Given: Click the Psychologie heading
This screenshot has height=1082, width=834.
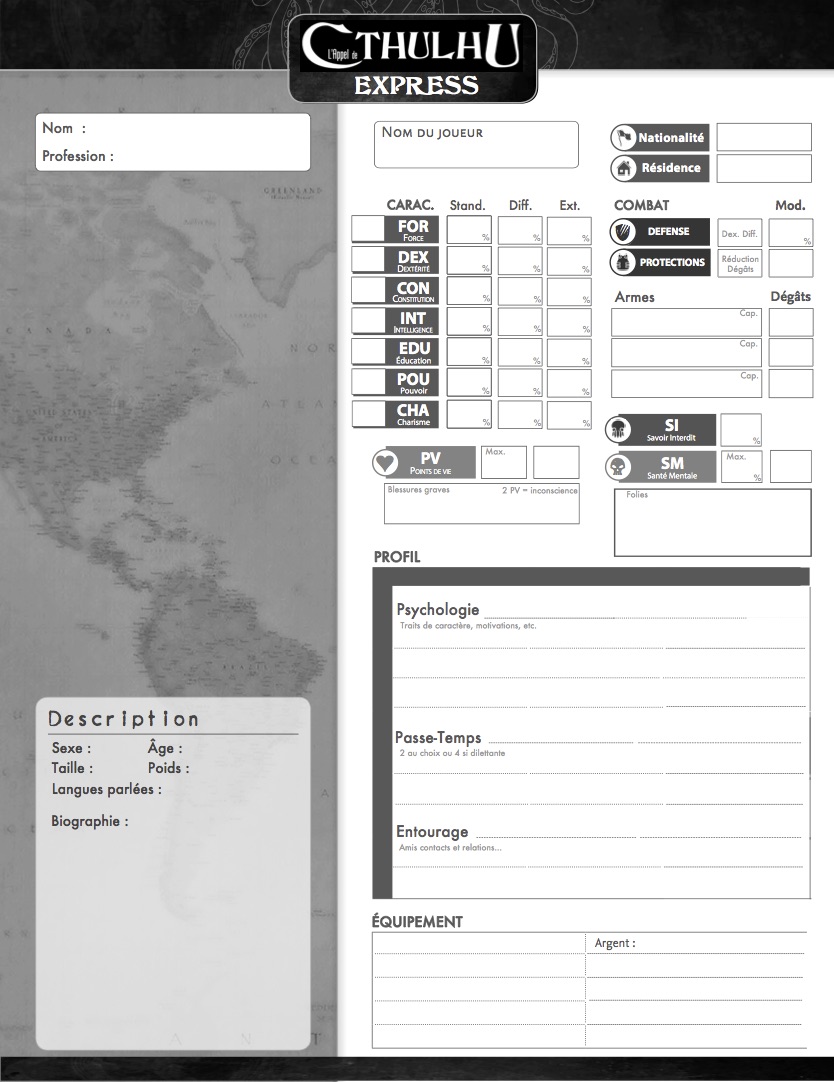Looking at the screenshot, I should (x=438, y=609).
